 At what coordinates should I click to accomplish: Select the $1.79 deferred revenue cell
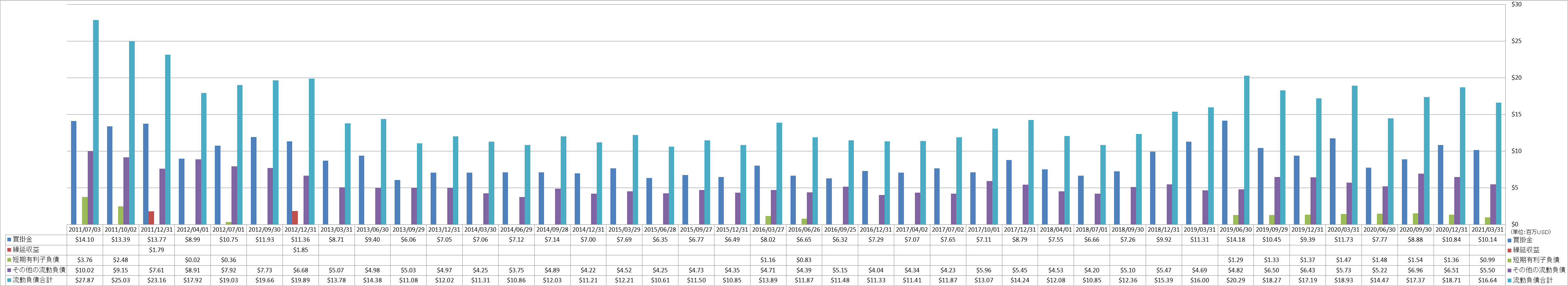[x=157, y=250]
